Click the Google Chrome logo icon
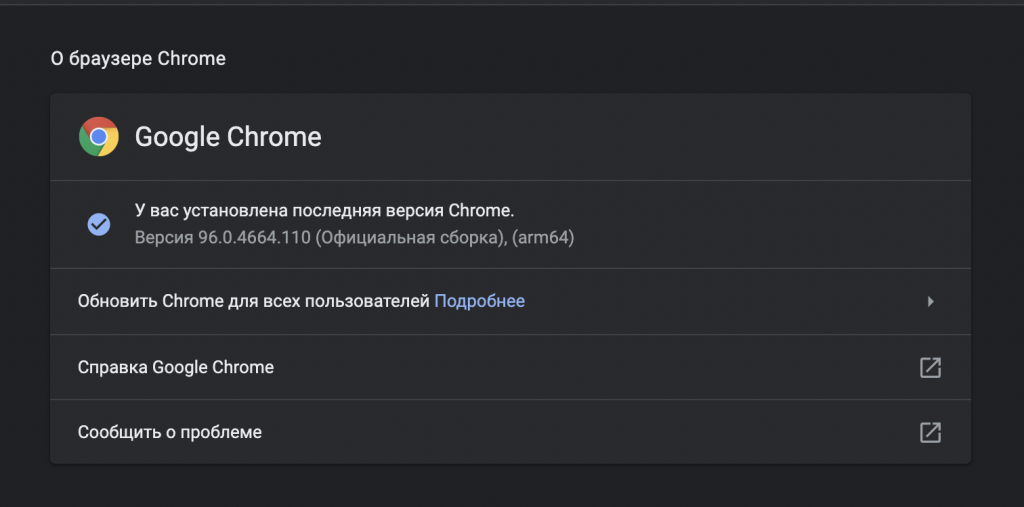The image size is (1024, 507). pos(99,137)
